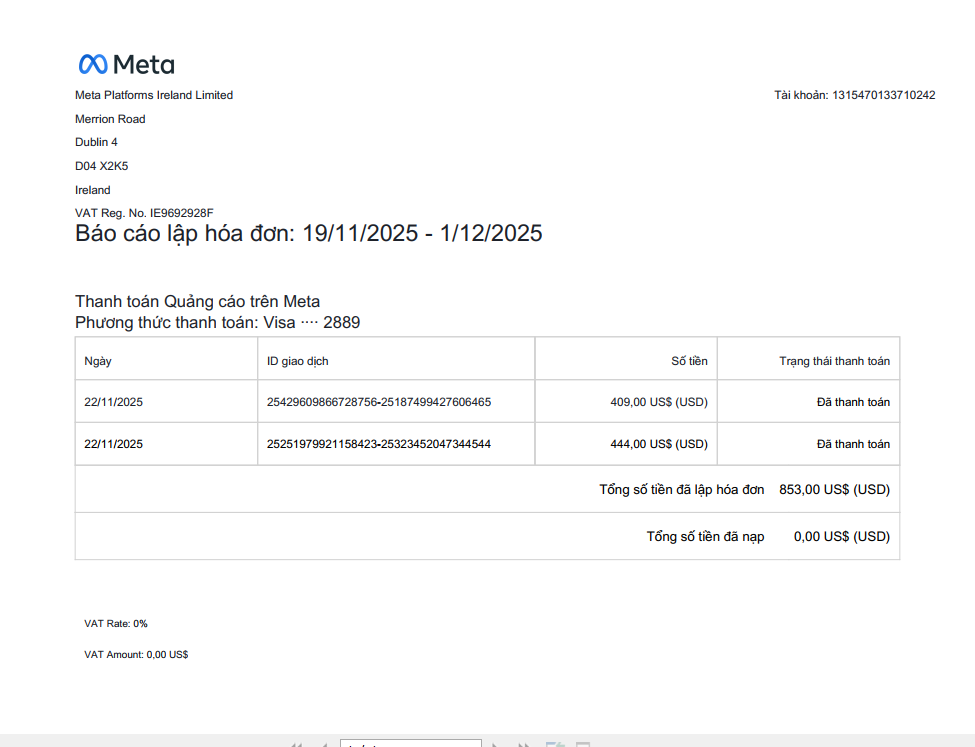Click the 853,00 US$ total billed value
This screenshot has height=747, width=975.
point(834,490)
